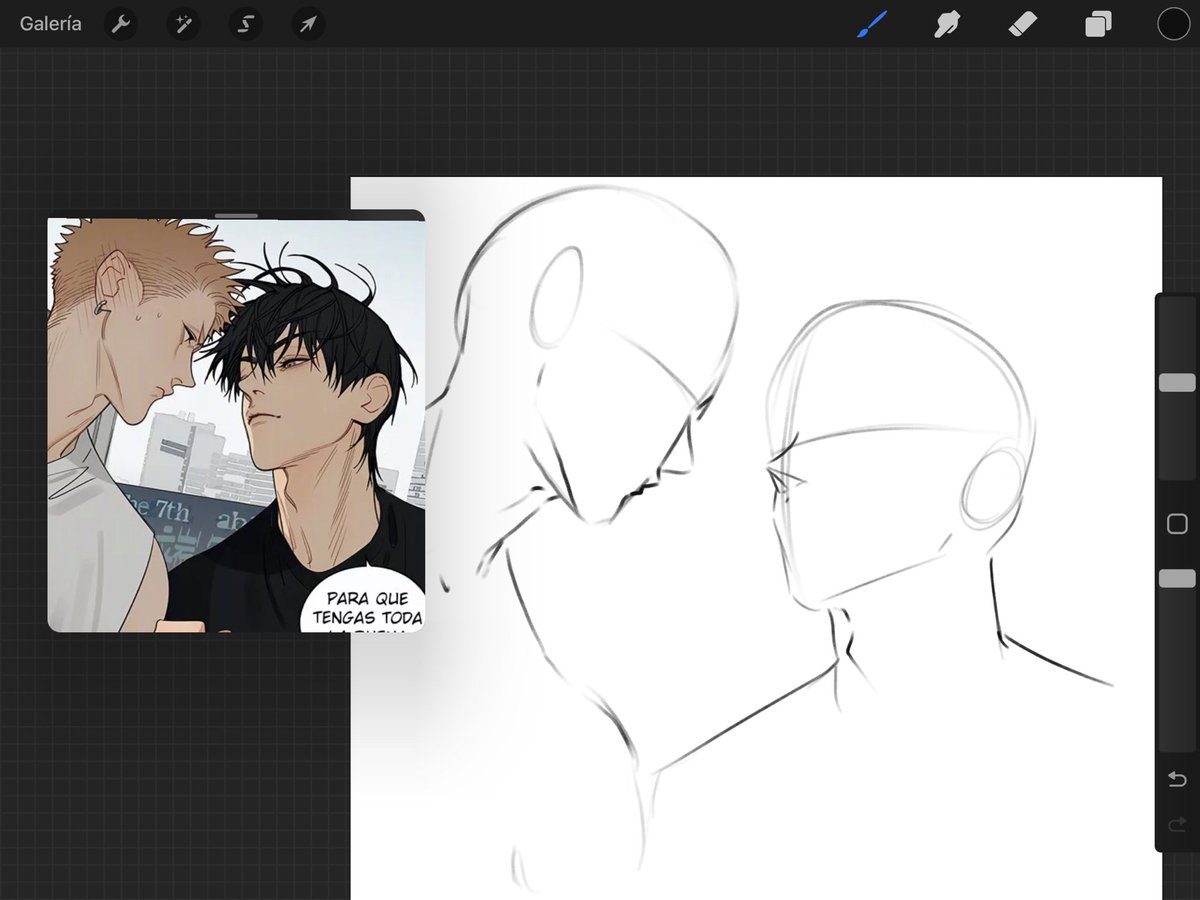This screenshot has width=1200, height=900.
Task: Open the Adjustments magic wand menu
Action: click(x=183, y=24)
